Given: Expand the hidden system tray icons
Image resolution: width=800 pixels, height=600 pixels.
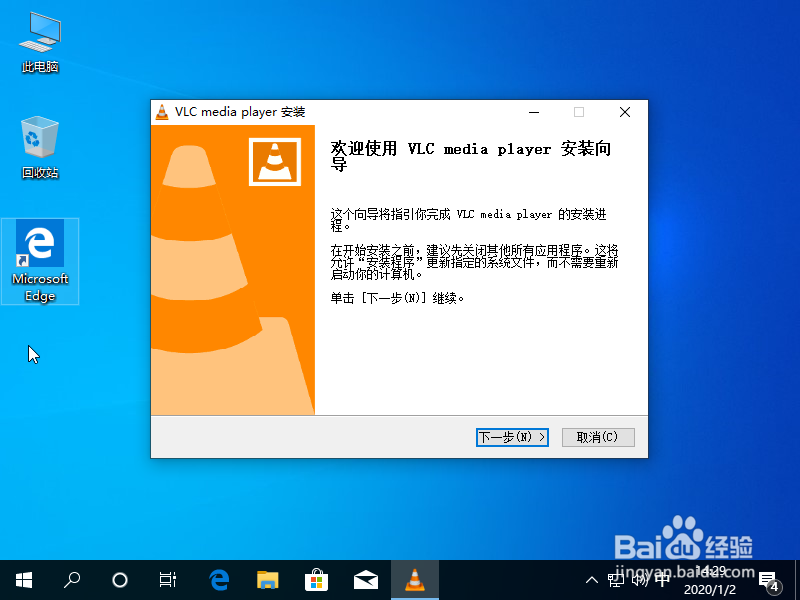Looking at the screenshot, I should [591, 580].
